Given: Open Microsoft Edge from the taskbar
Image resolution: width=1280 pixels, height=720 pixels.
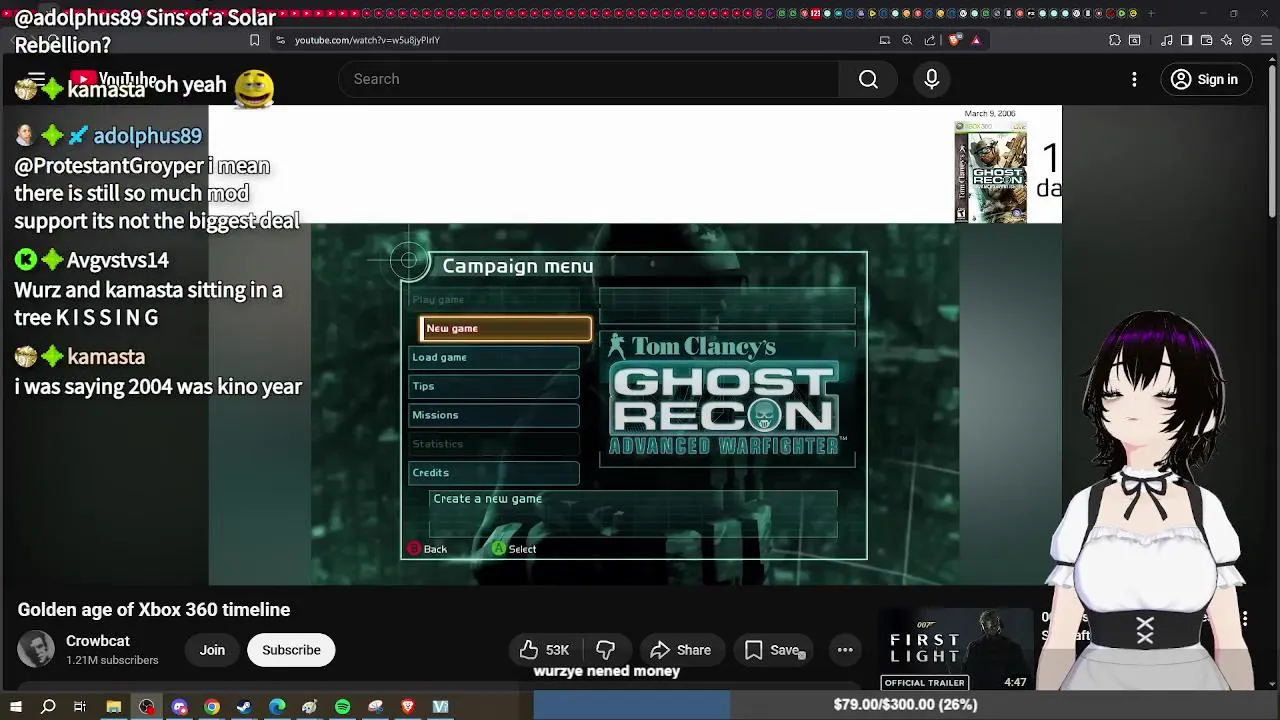Looking at the screenshot, I should (x=277, y=707).
